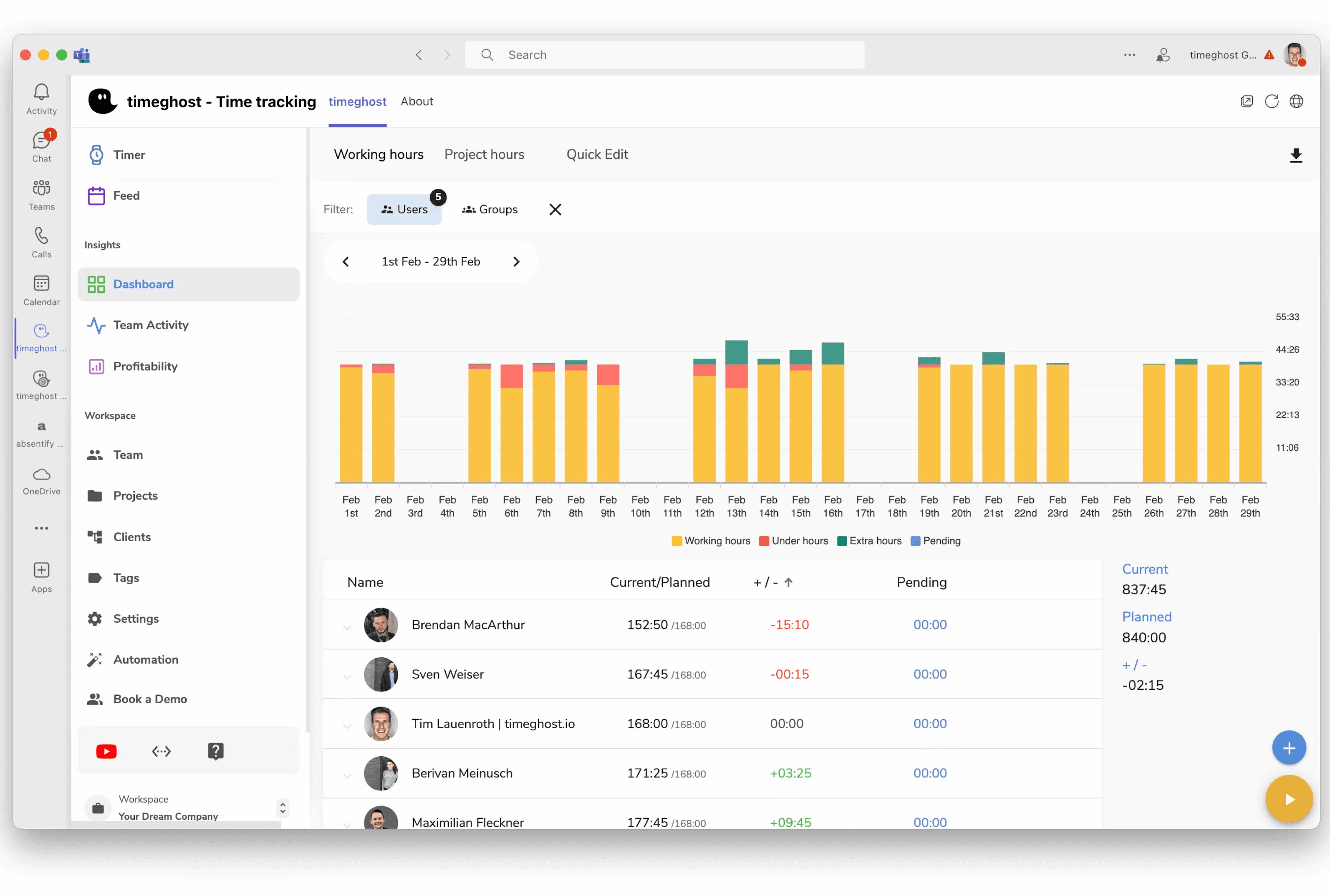
Task: Click the blue plus add button
Action: click(1289, 747)
